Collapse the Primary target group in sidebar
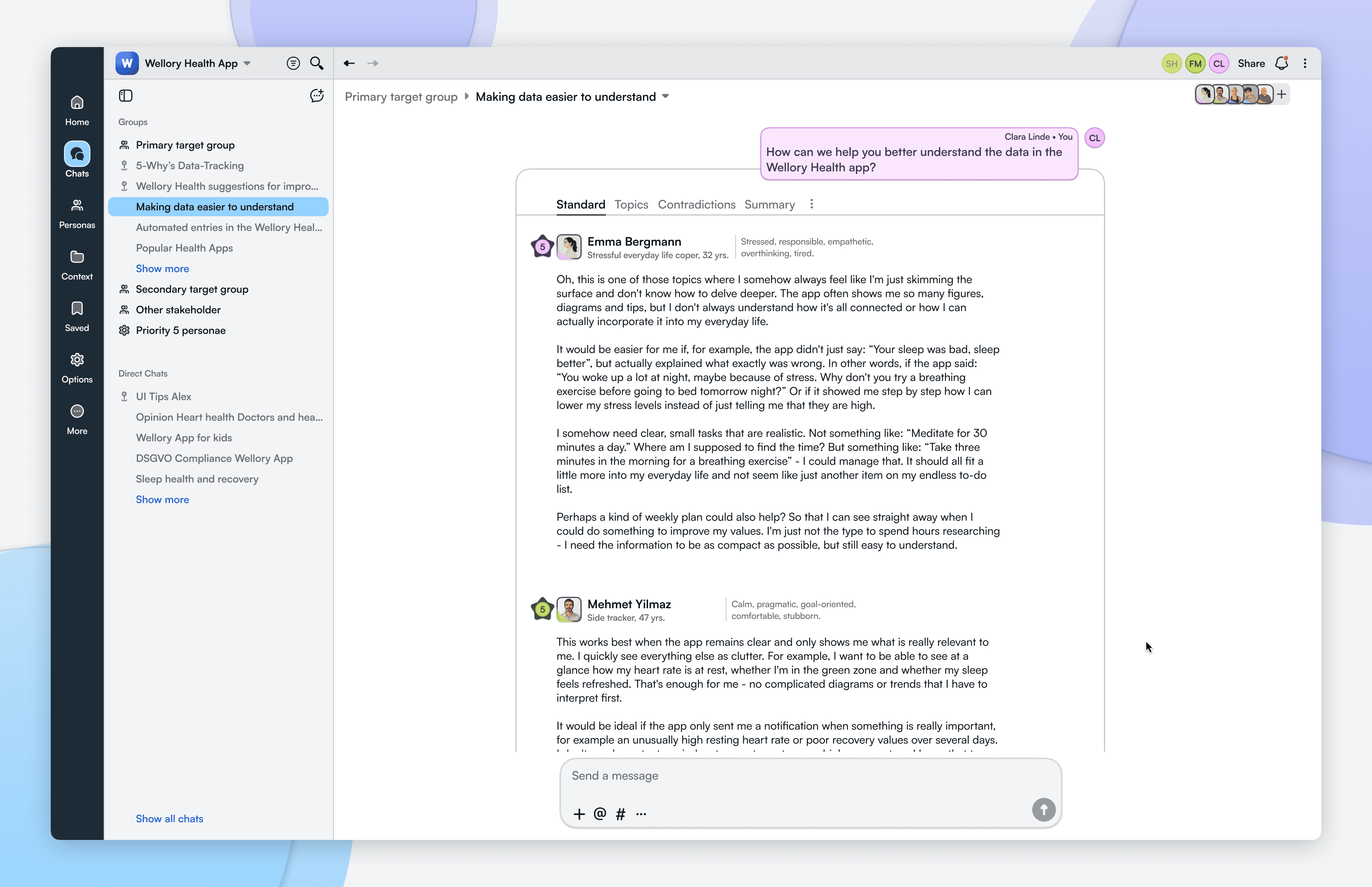The image size is (1372, 887). [185, 145]
